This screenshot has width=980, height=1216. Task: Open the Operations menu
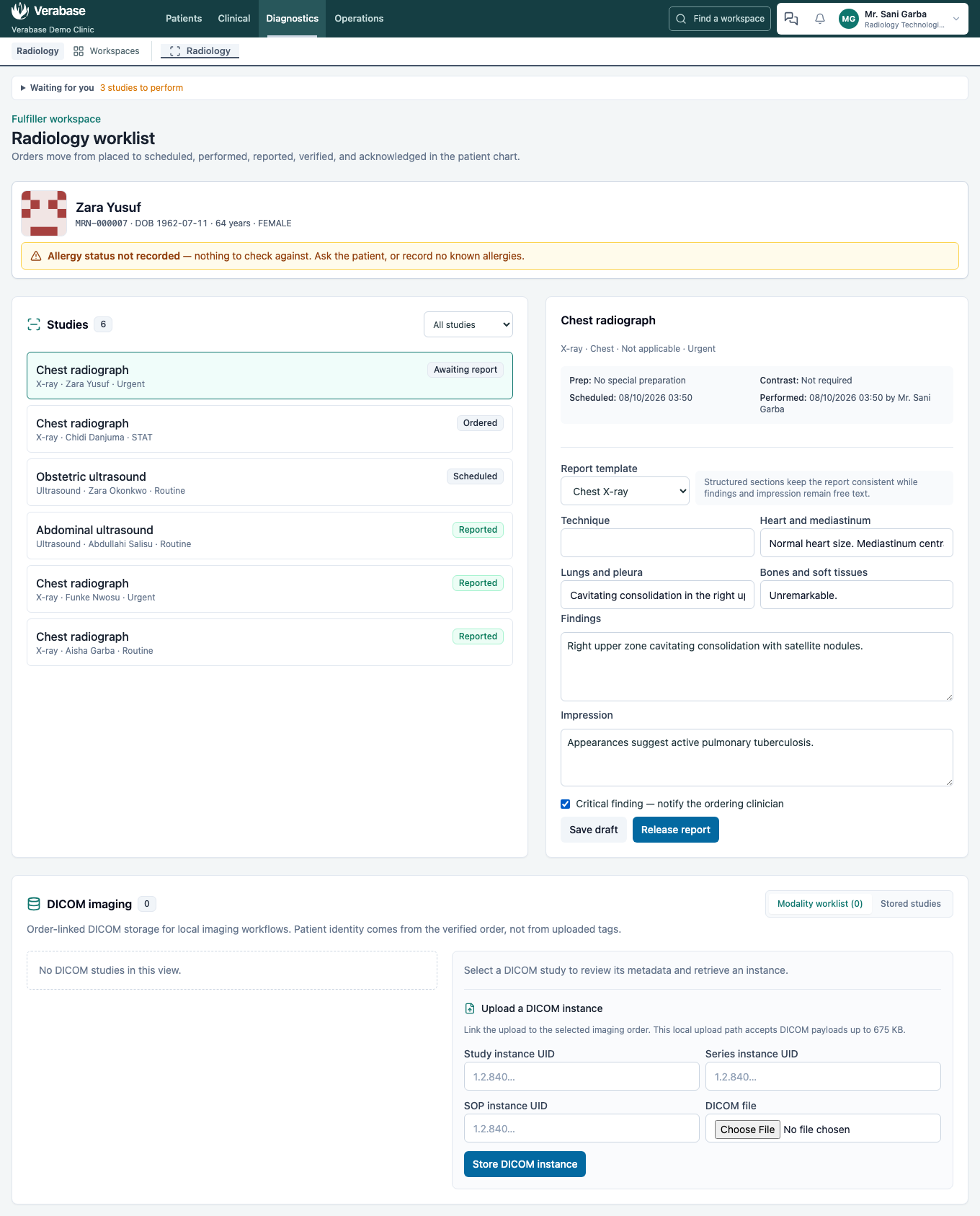pos(359,19)
